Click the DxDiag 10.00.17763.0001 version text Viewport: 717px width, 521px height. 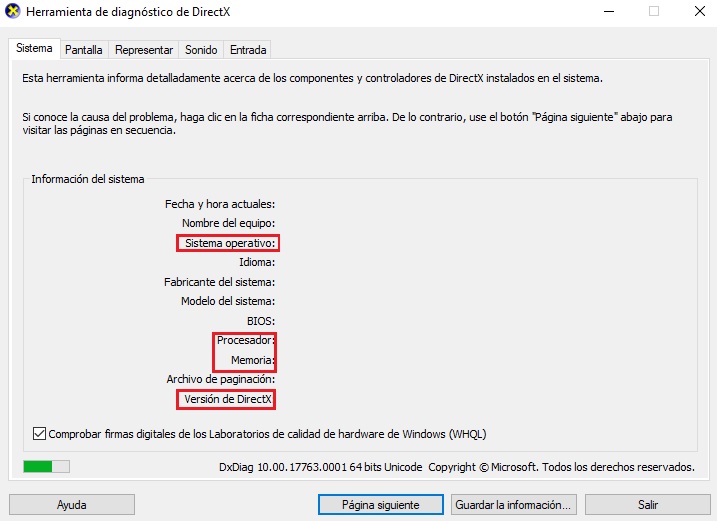321,467
